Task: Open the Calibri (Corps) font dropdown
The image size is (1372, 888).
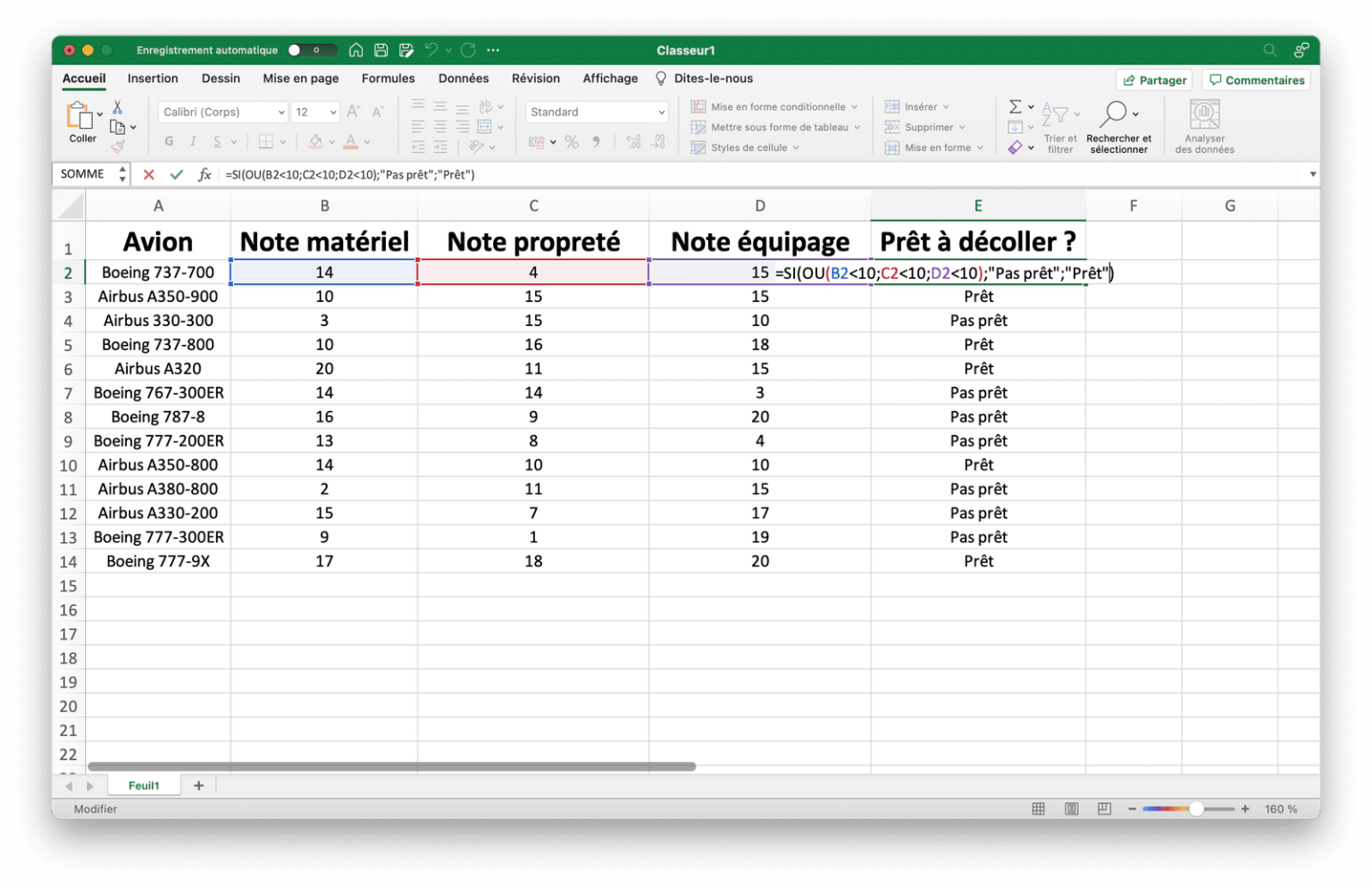Action: coord(280,113)
